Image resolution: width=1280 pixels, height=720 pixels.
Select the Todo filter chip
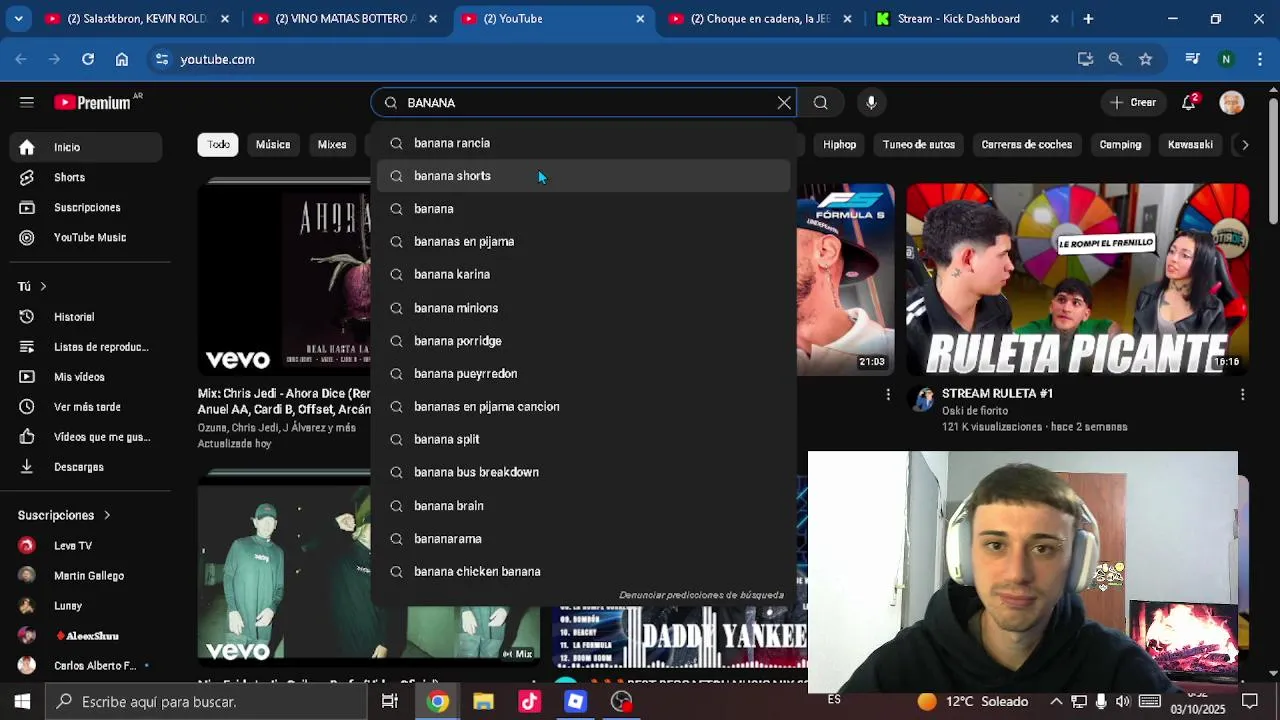click(x=218, y=144)
